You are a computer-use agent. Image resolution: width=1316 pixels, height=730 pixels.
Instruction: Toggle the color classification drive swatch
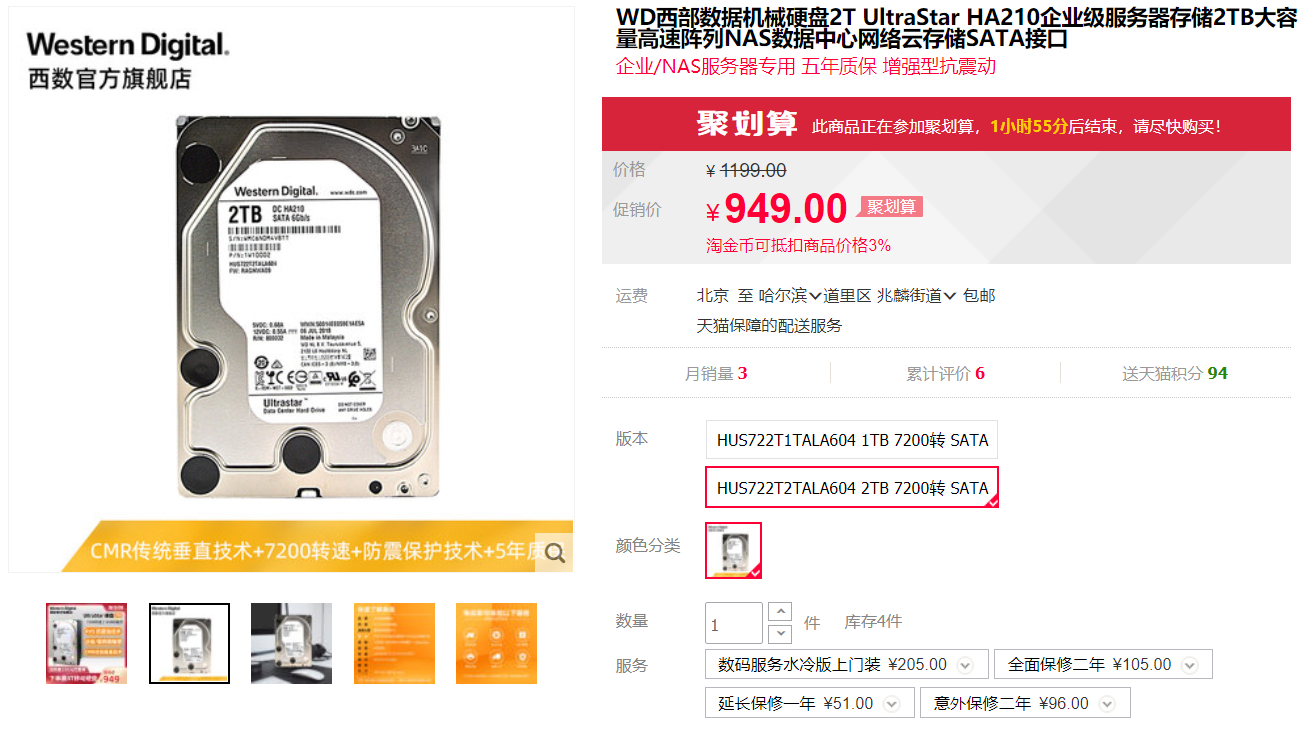tap(733, 550)
